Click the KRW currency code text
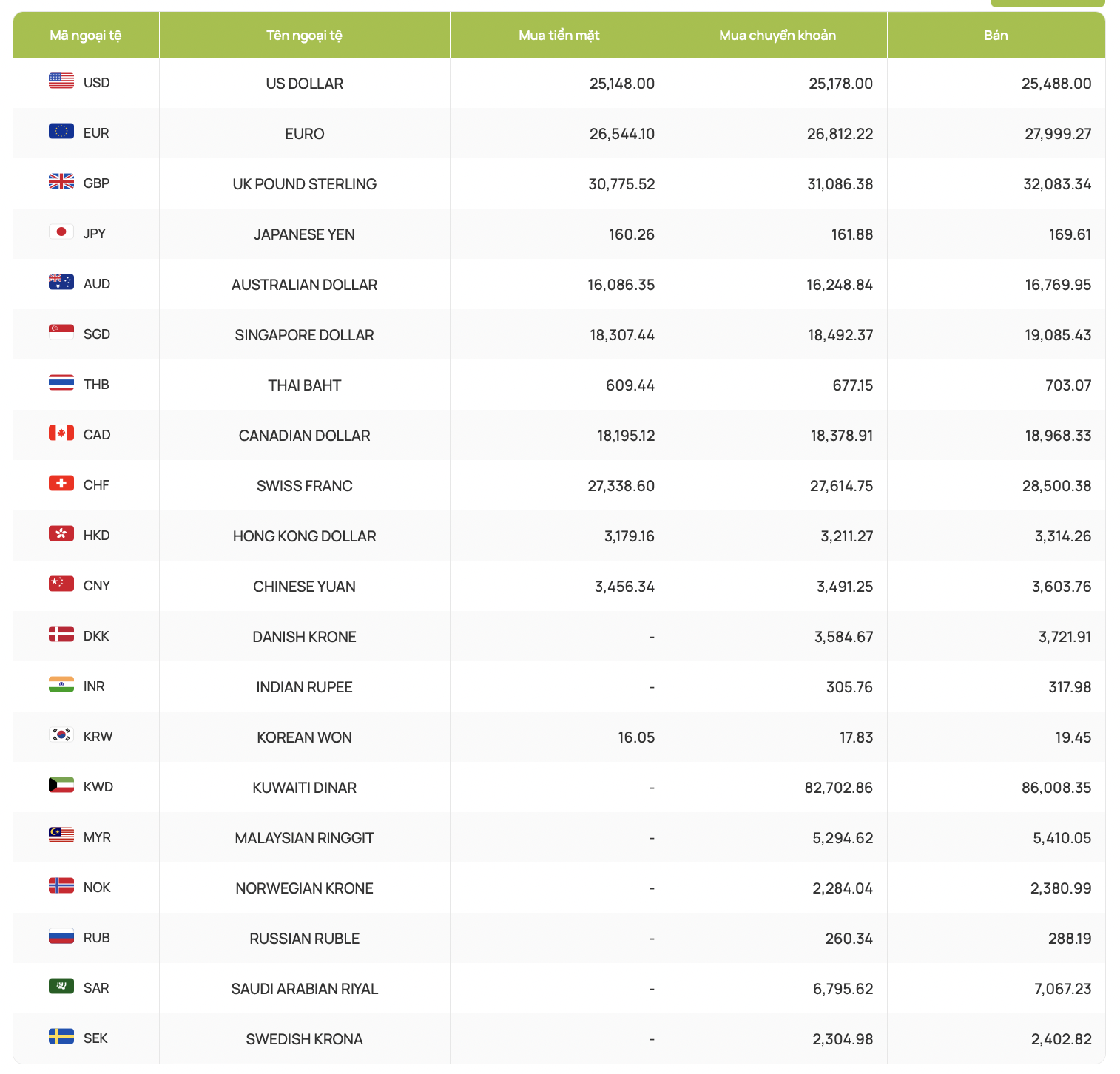This screenshot has height=1074, width=1120. [98, 737]
